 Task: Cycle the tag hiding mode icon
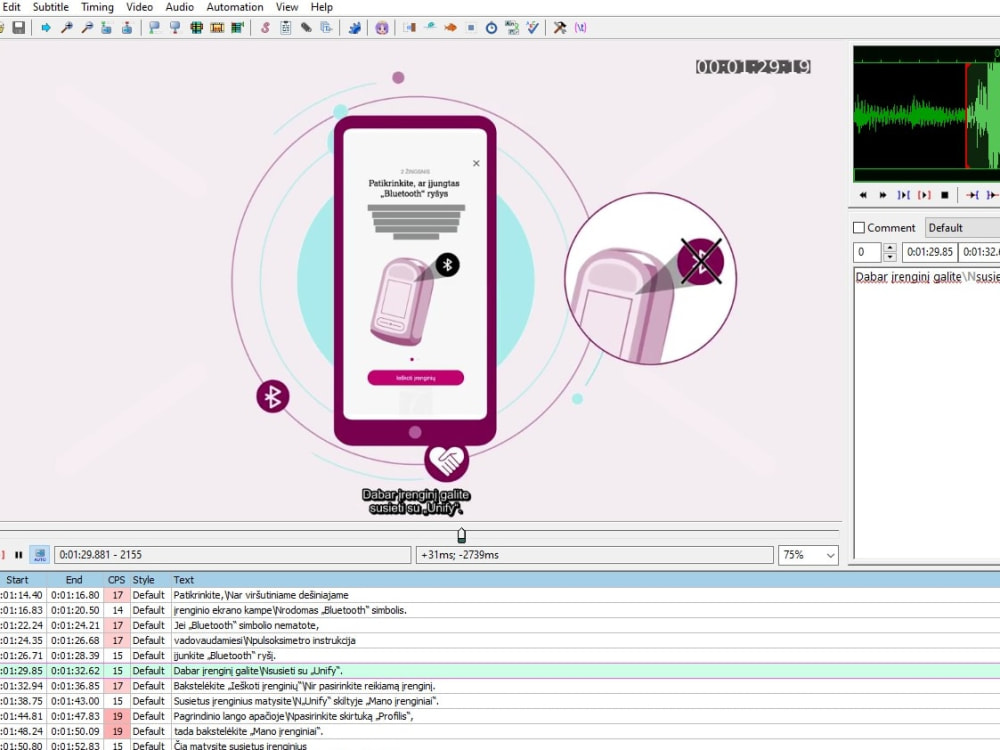click(580, 27)
